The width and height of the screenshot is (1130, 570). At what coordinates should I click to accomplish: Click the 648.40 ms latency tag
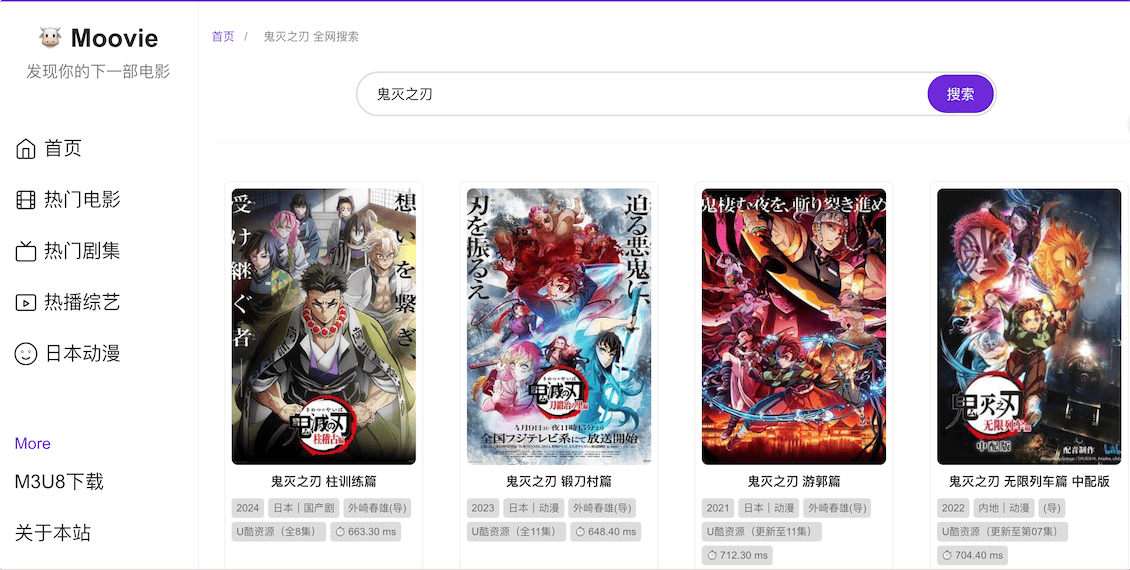tap(605, 532)
